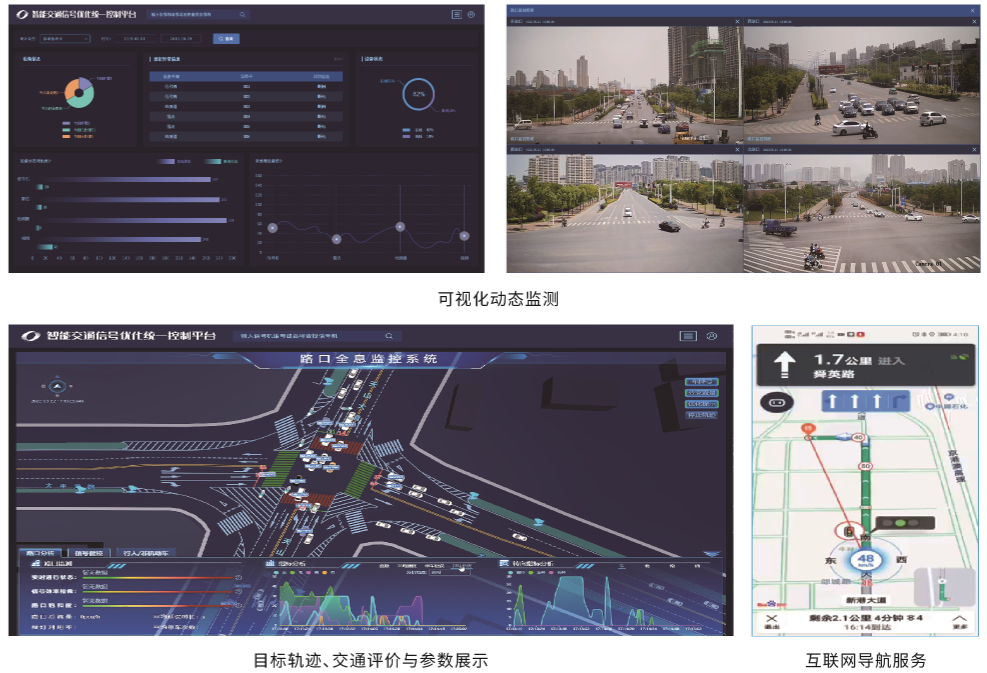Click the user icon in top-left dashboard header
Screen dimensions: 987x673
click(x=471, y=15)
